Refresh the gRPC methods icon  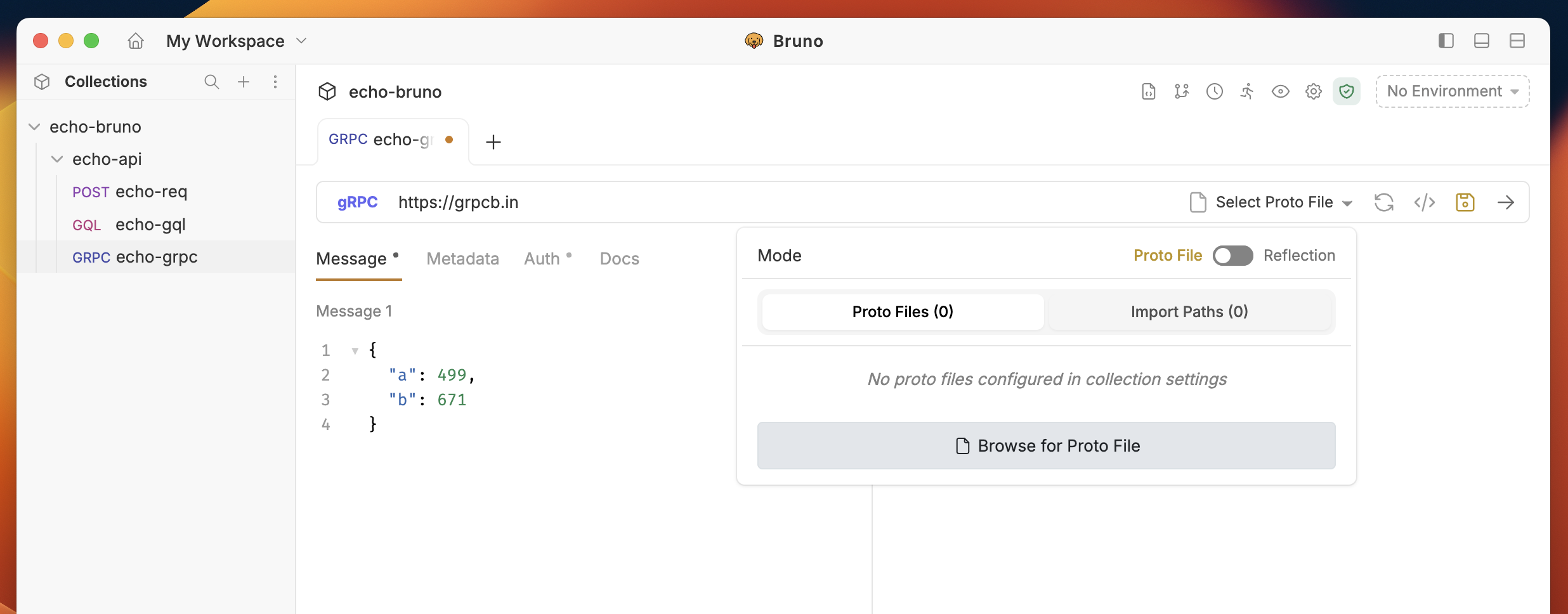click(x=1384, y=202)
